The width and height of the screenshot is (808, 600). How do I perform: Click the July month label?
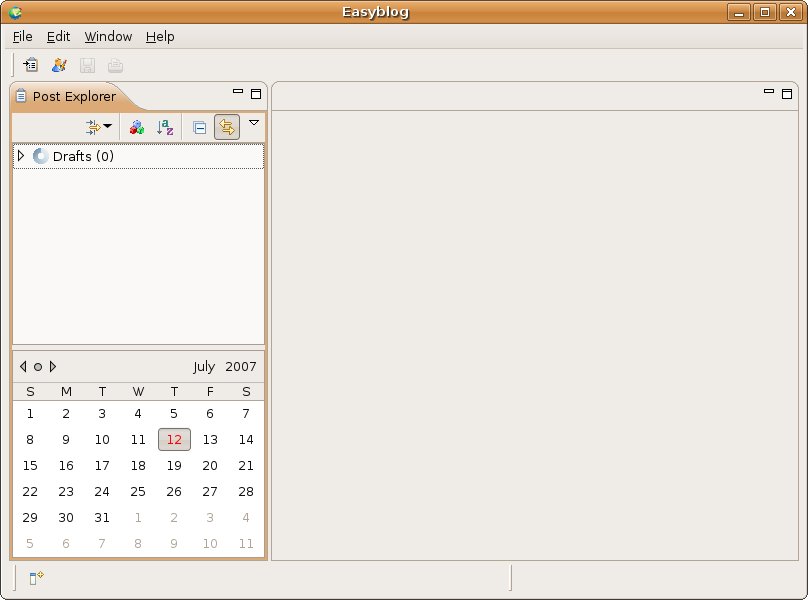(x=204, y=366)
